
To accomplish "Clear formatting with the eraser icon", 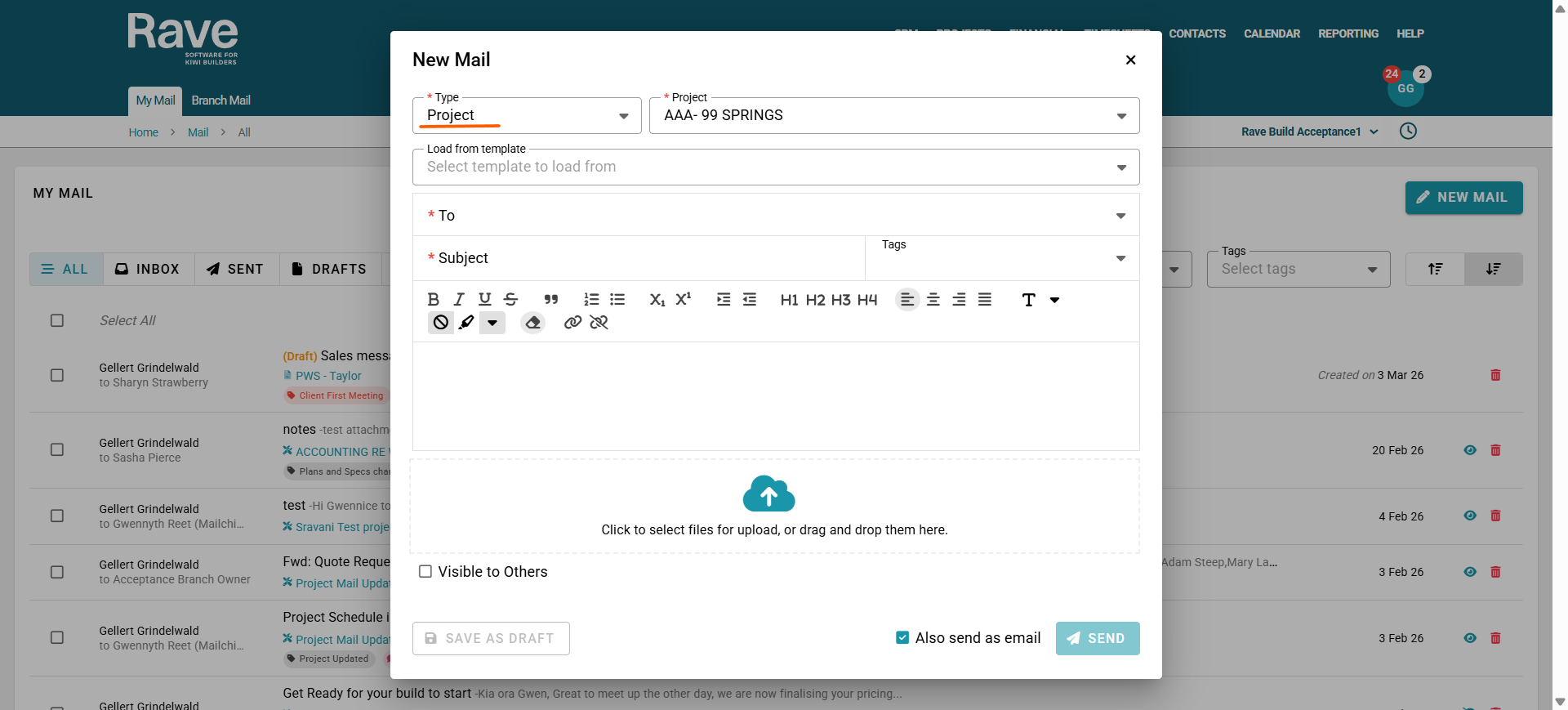I will (x=533, y=323).
